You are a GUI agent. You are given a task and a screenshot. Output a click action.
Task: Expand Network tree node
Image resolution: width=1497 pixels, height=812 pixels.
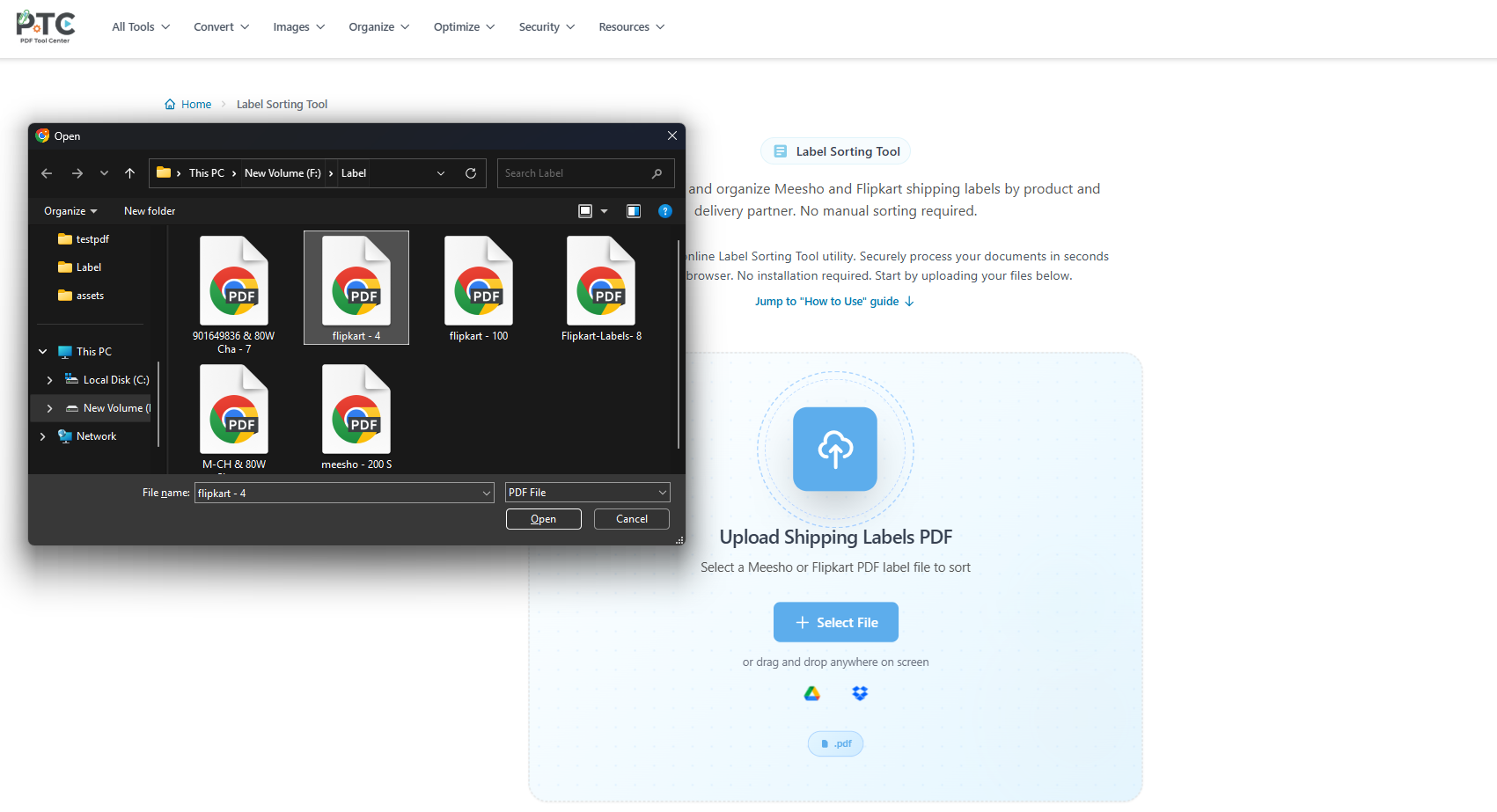click(x=42, y=436)
